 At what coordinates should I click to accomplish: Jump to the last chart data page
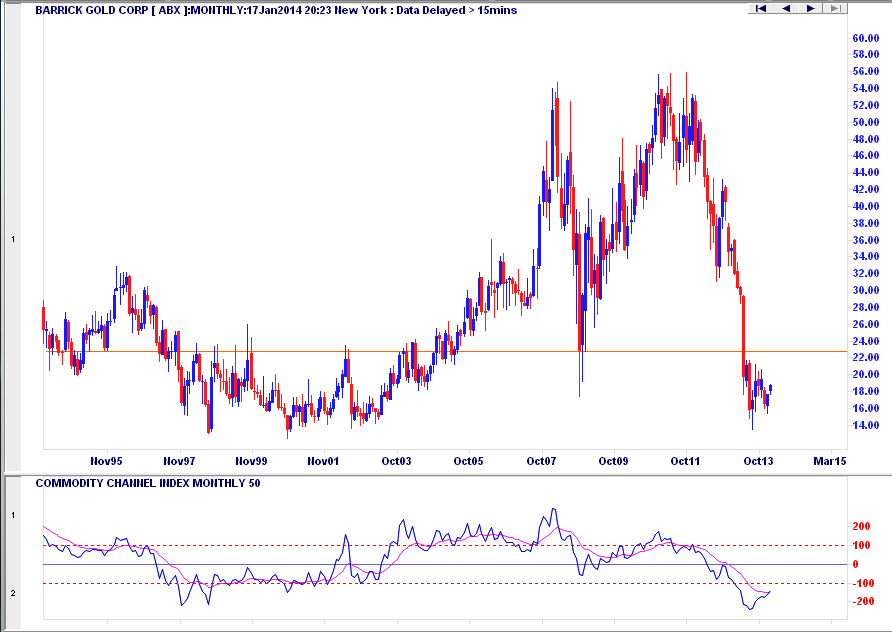(x=835, y=9)
